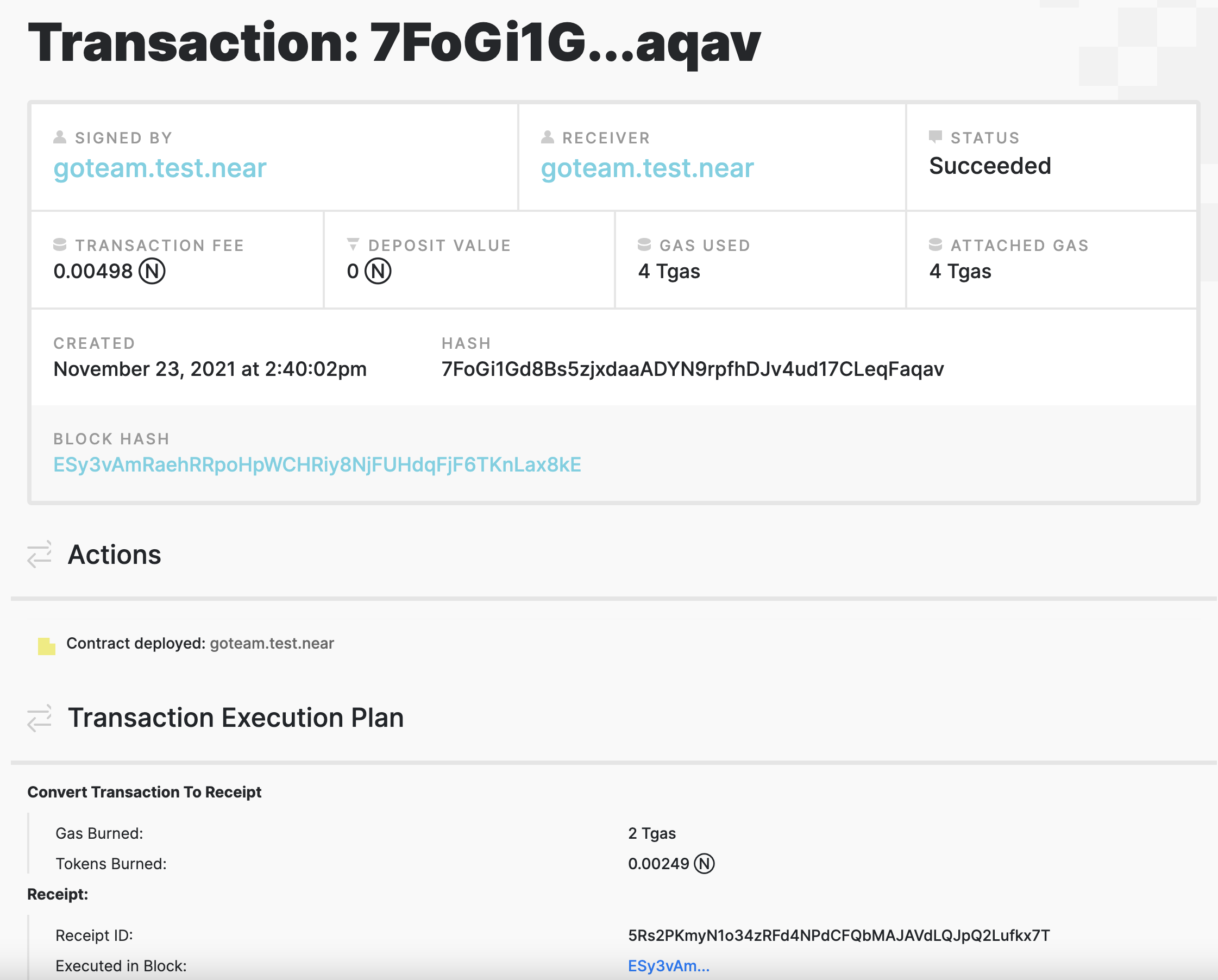Click the NEAR symbol beside Tokens Burned amount
Viewport: 1218px width, 980px height.
[704, 864]
